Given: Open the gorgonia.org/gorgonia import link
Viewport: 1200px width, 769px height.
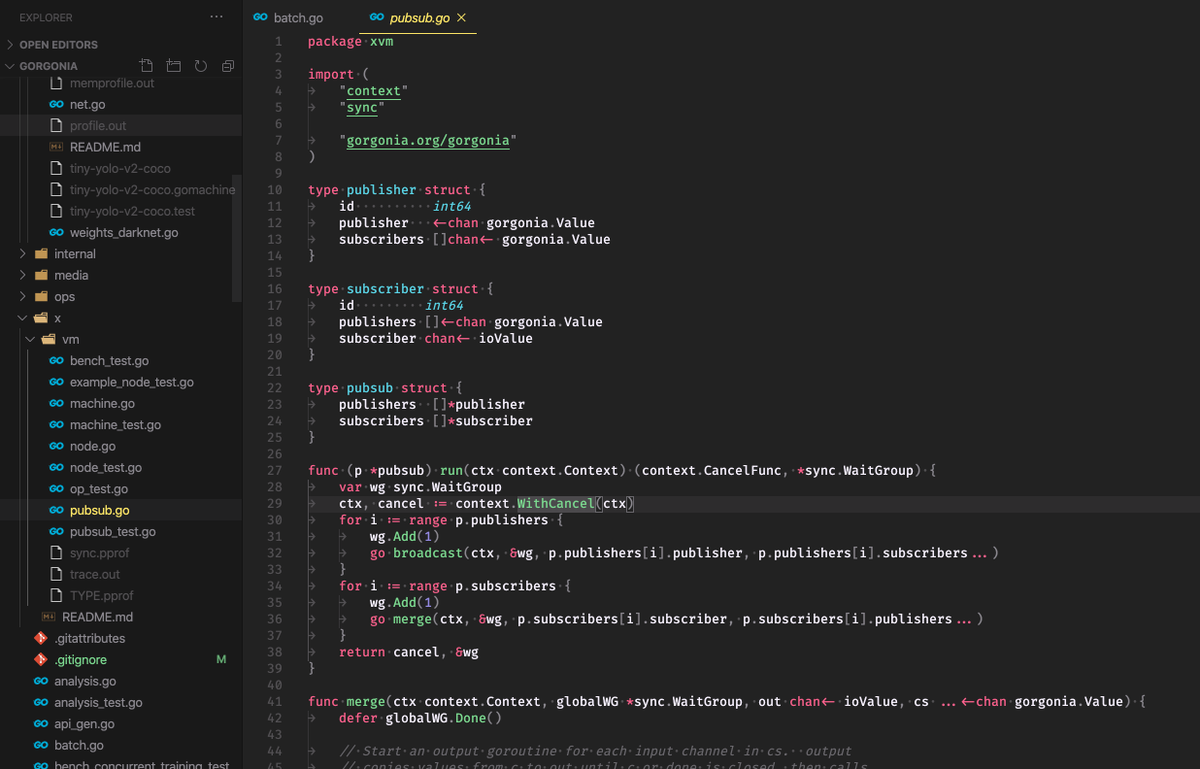Looking at the screenshot, I should tap(428, 140).
